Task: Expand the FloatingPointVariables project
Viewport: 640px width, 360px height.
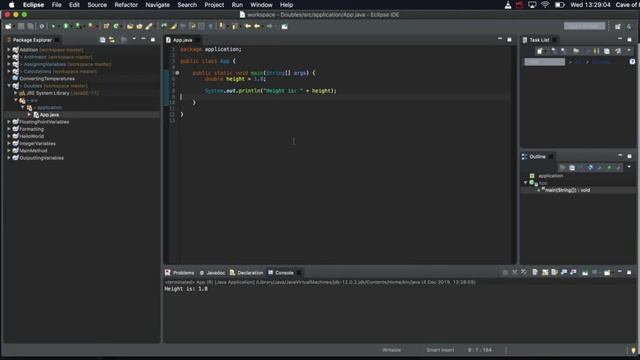Action: (9, 122)
